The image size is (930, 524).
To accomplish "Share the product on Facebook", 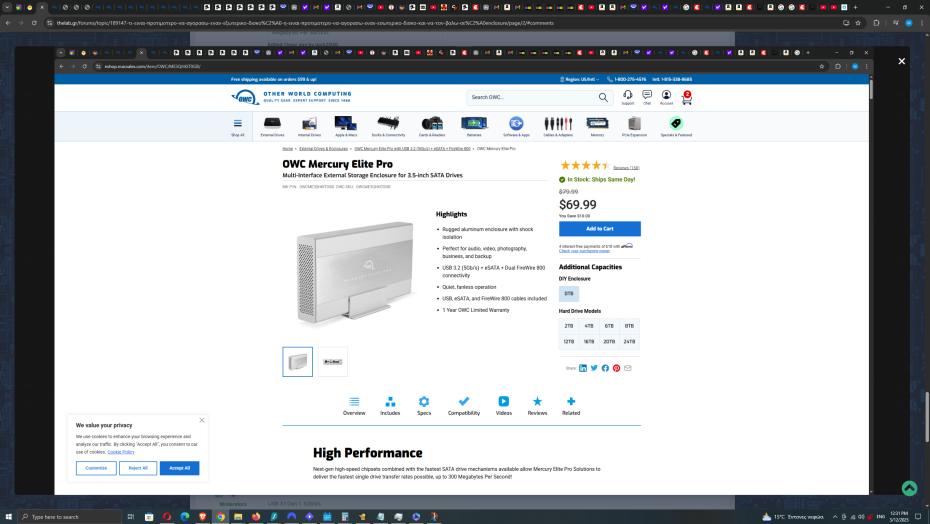I will point(605,368).
